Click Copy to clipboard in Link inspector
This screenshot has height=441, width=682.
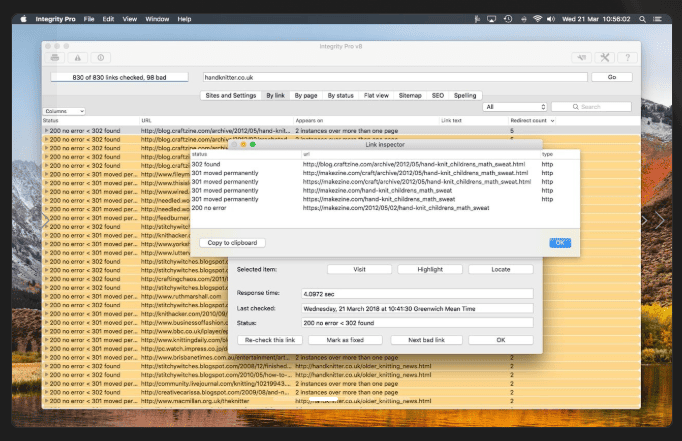232,243
